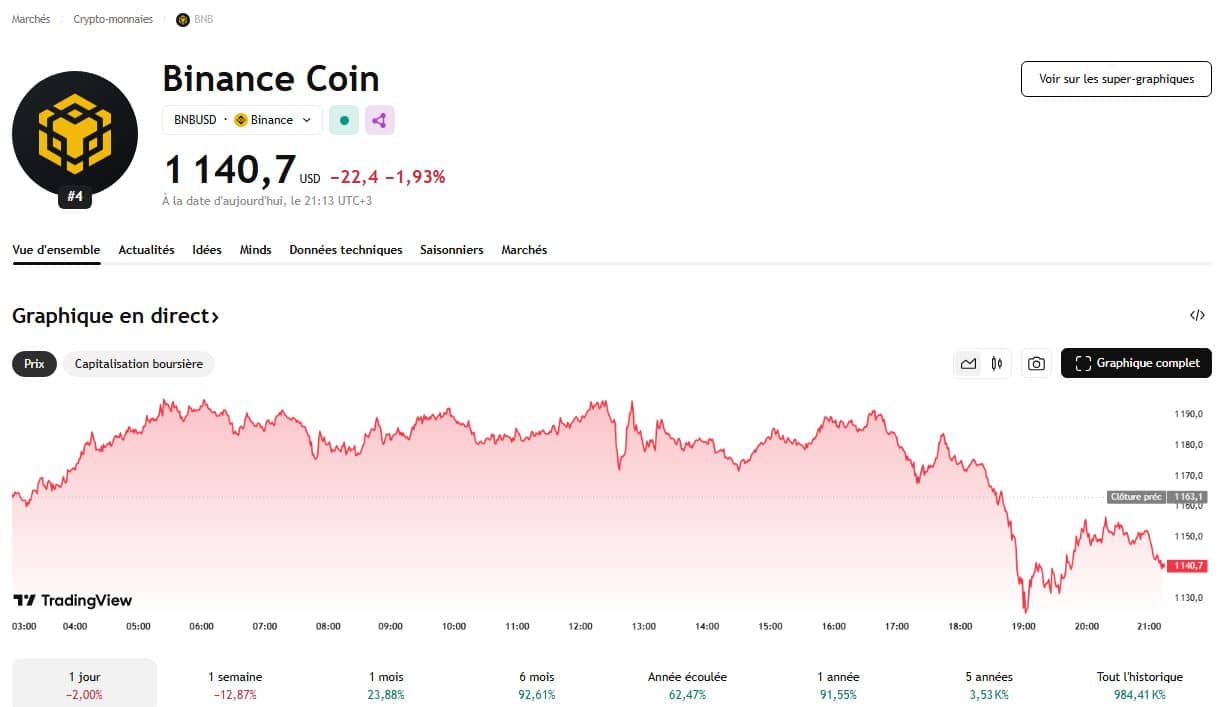1225x707 pixels.
Task: Switch to candlestick chart style icon
Action: [x=996, y=364]
